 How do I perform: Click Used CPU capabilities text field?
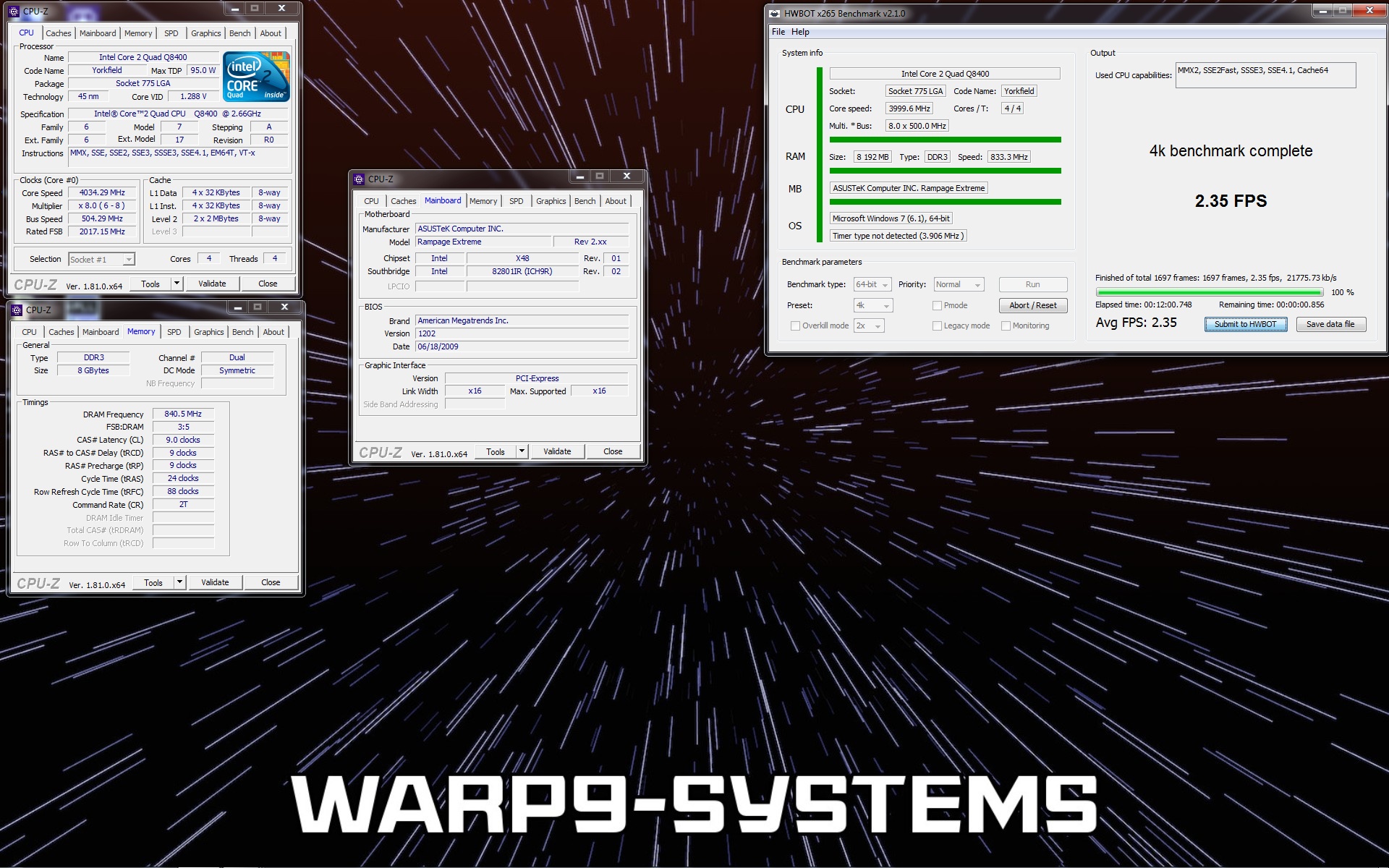pos(1265,75)
